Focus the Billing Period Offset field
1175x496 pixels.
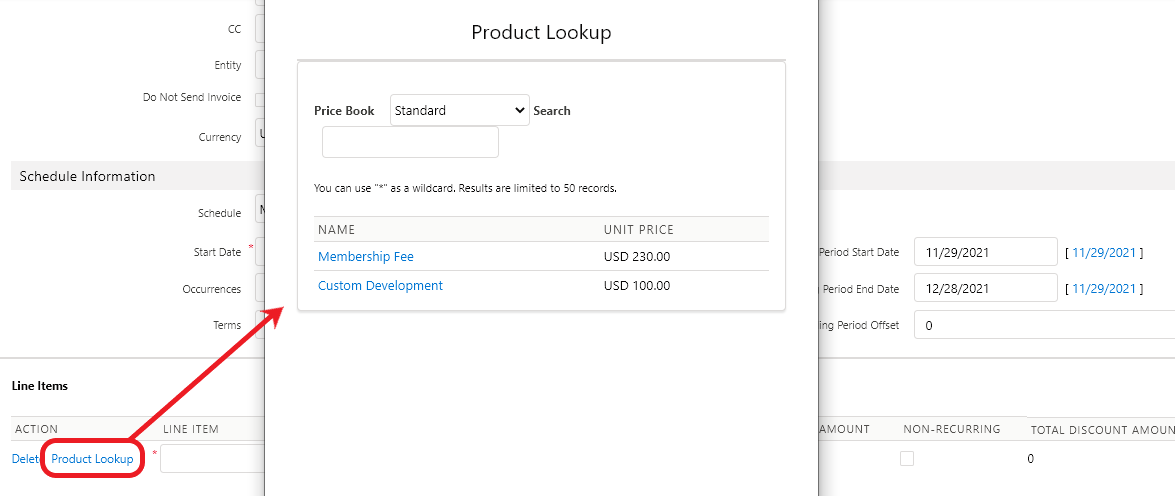click(1040, 325)
